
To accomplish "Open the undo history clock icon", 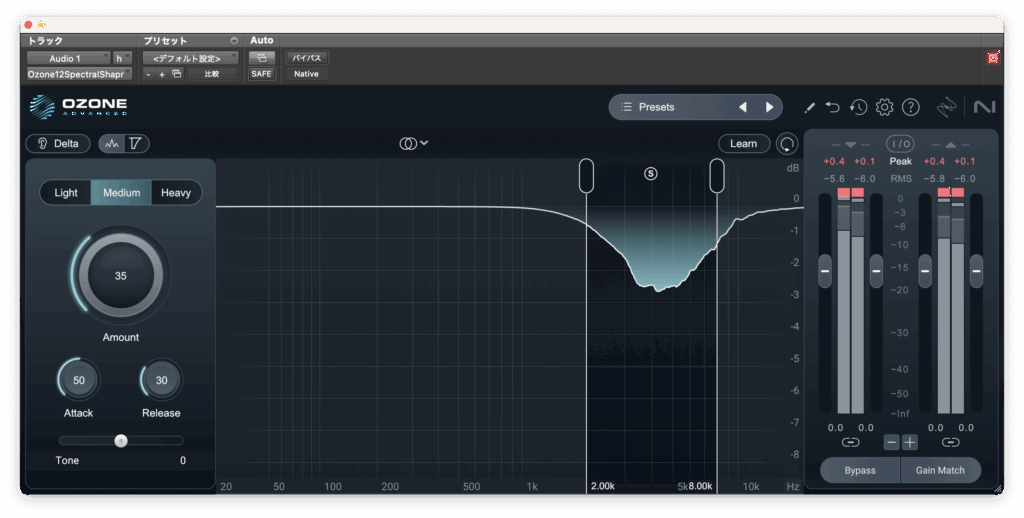I will (x=858, y=107).
